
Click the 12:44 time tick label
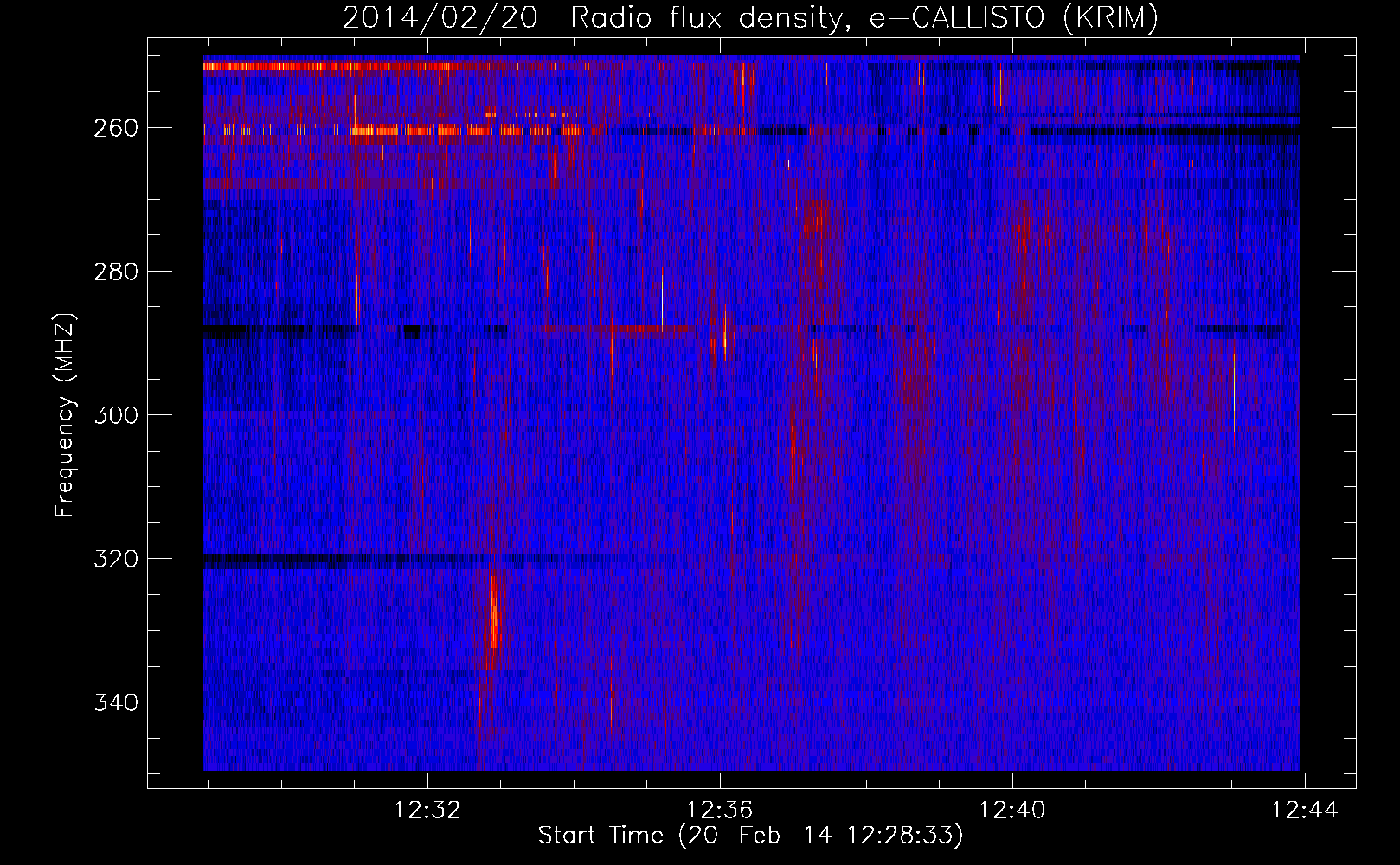point(1305,811)
